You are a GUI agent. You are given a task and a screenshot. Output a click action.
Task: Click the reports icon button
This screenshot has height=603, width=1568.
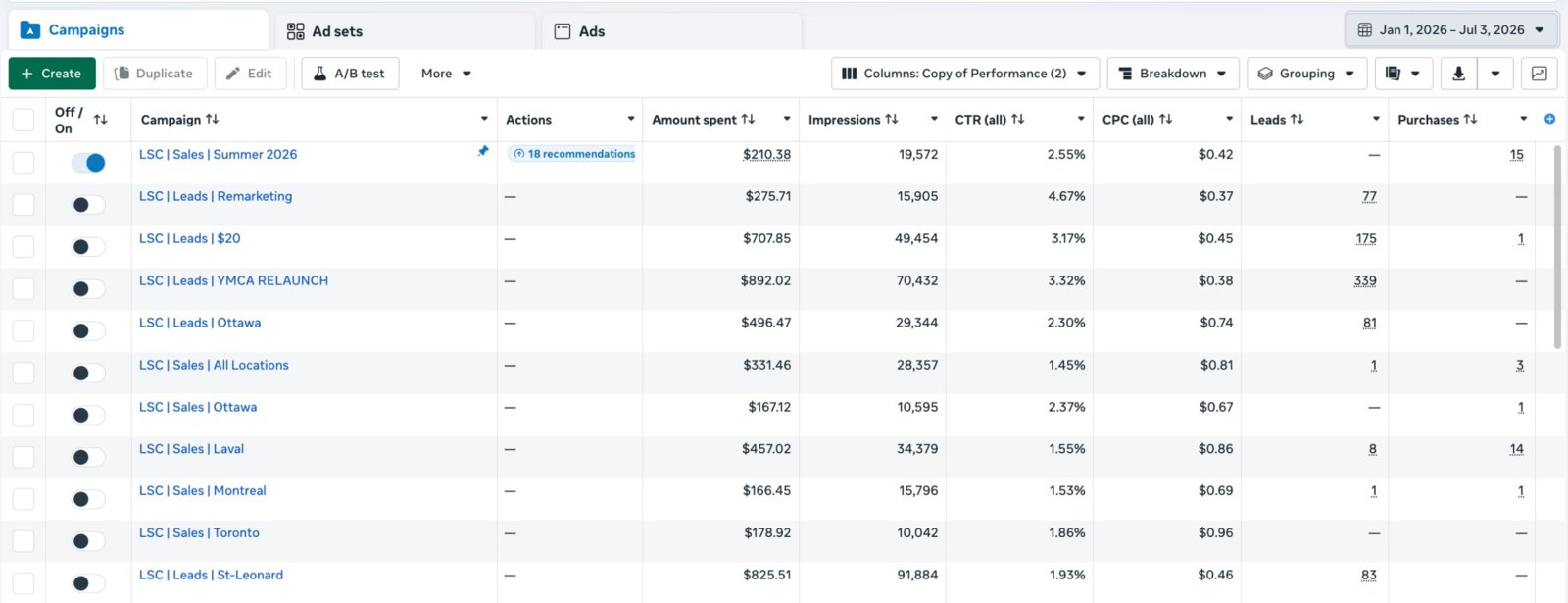click(1394, 74)
